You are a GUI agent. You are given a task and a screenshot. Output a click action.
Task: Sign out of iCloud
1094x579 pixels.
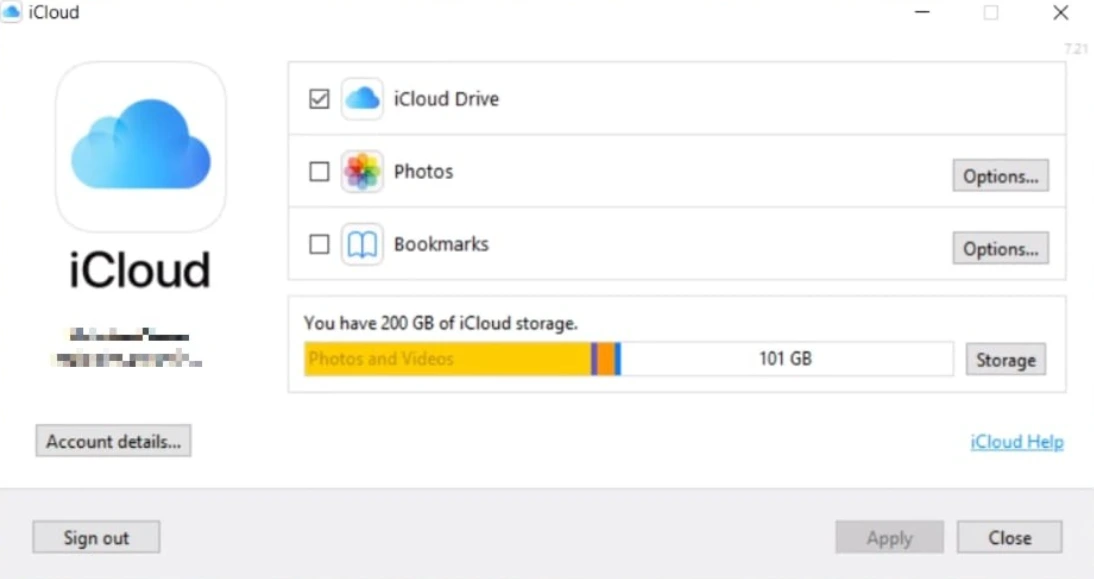coord(96,537)
